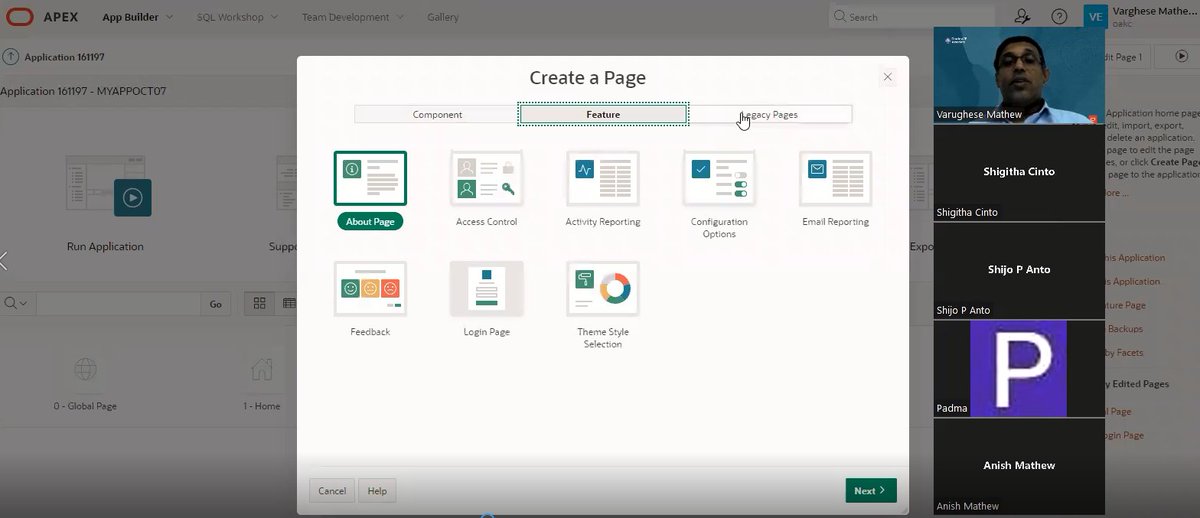Click the Application 161197 up arrow icon
Screen dimensions: 1200x518
[x=11, y=57]
